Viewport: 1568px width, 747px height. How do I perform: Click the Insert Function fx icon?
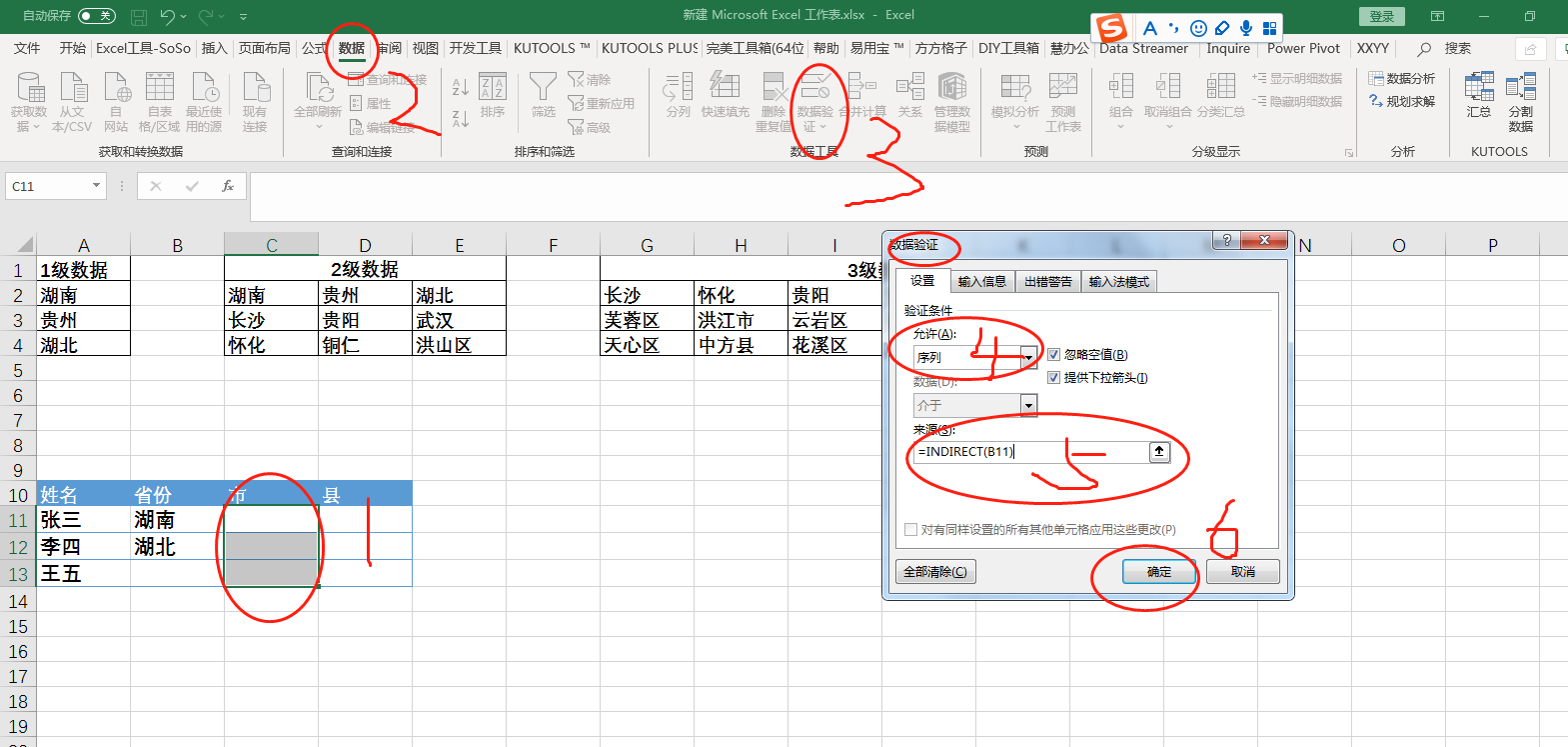(228, 186)
